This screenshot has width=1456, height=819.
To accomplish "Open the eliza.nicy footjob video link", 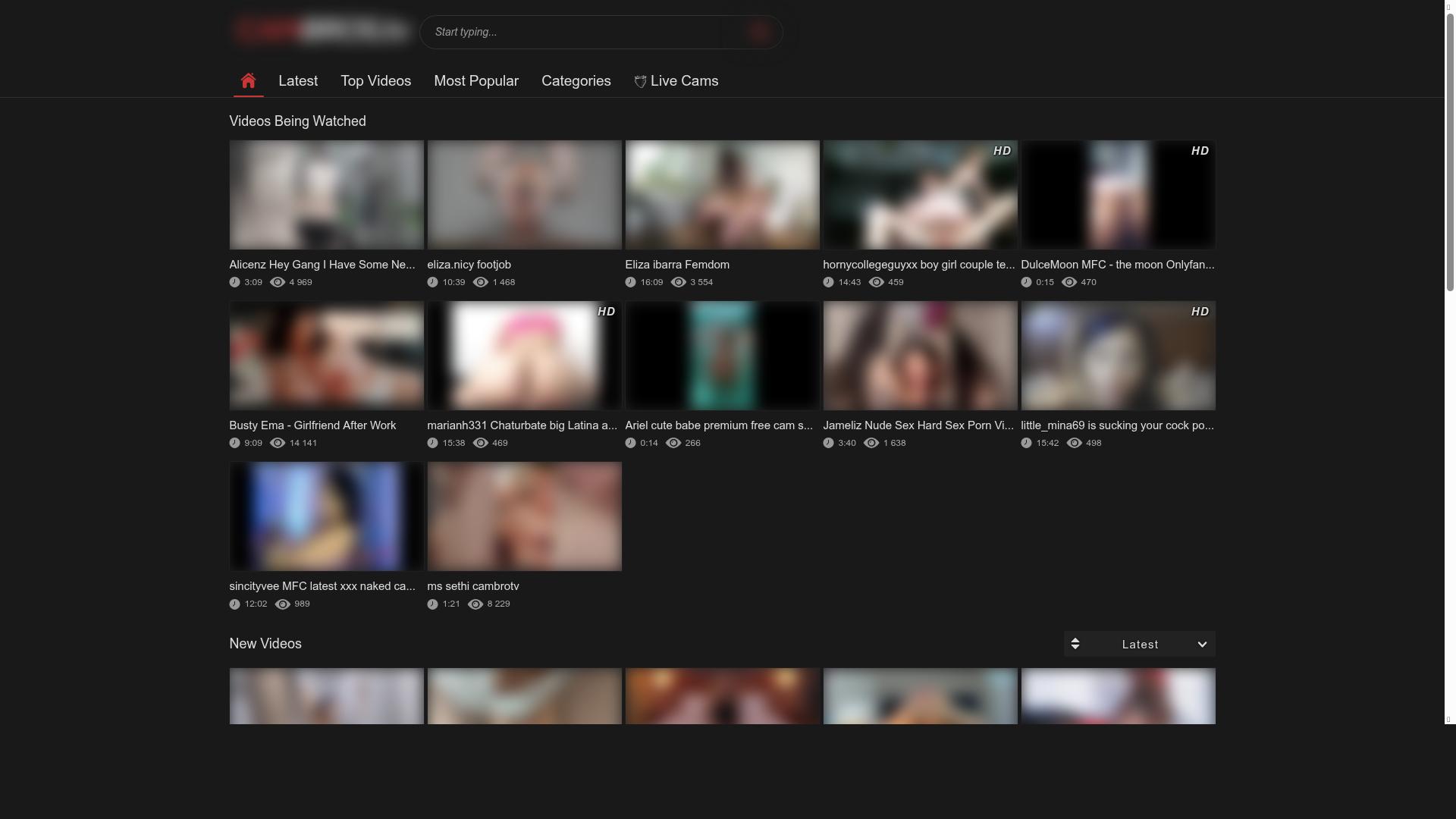I will (x=469, y=264).
